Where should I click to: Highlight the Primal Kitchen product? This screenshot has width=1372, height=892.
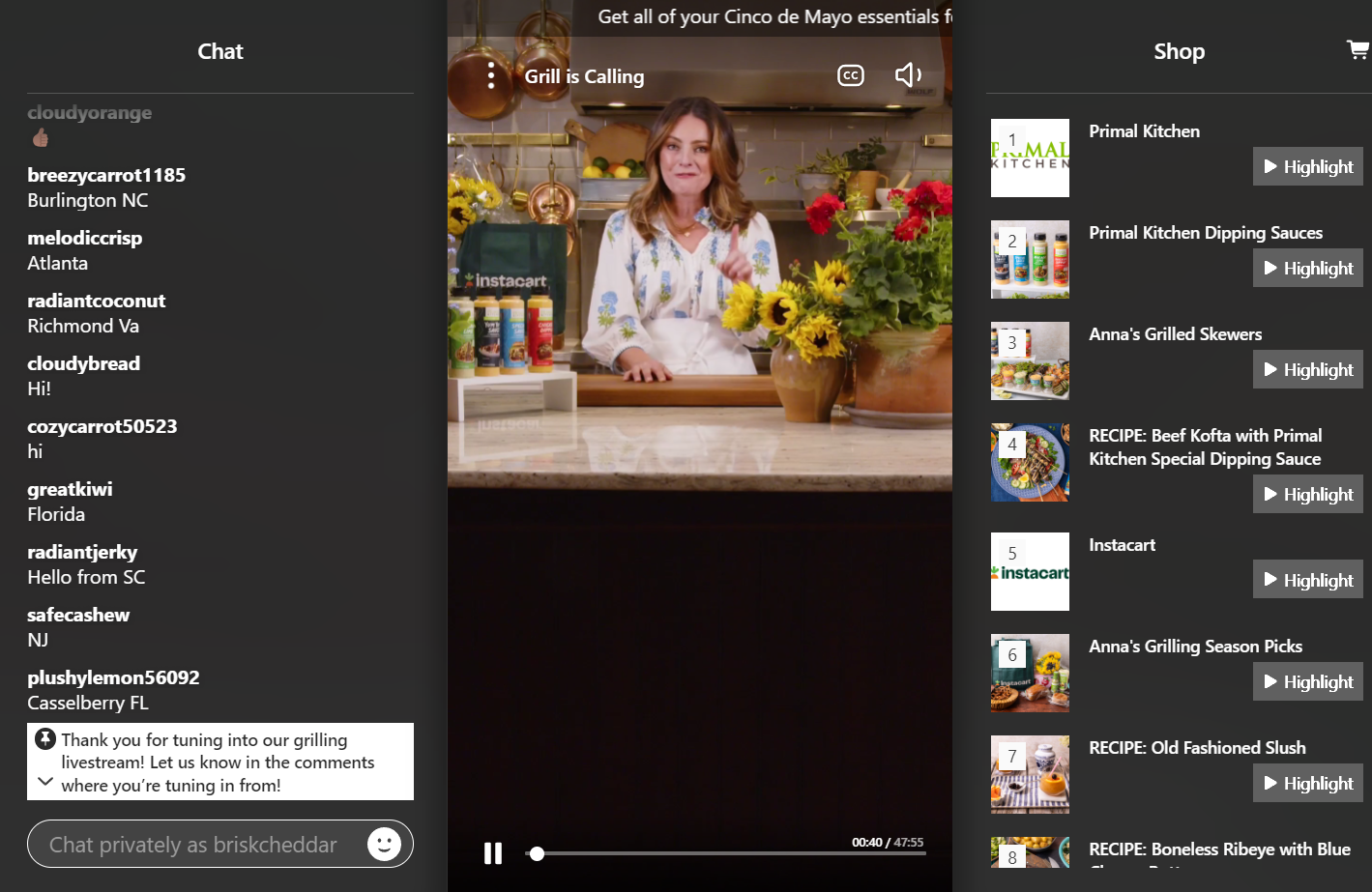(x=1308, y=166)
